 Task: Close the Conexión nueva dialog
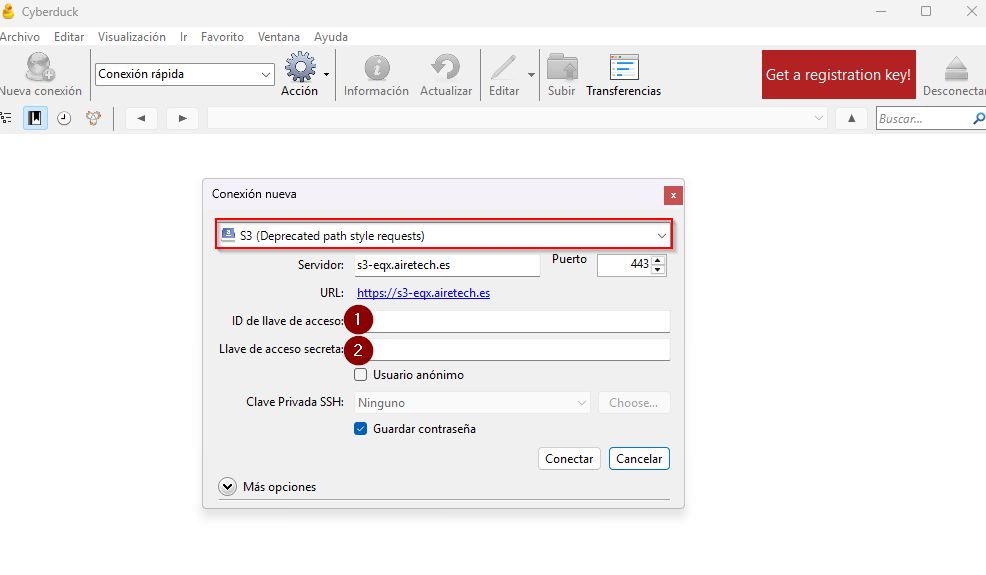(673, 195)
